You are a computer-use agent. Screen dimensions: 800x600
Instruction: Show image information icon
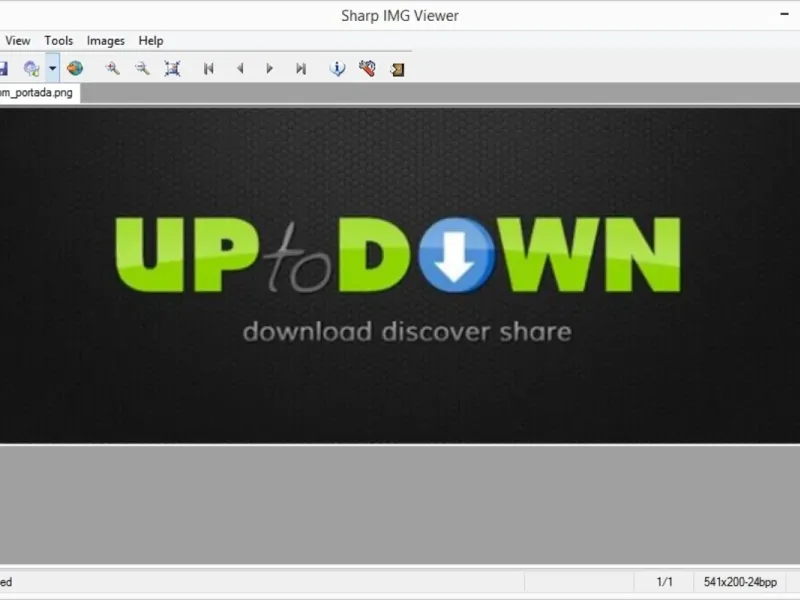337,68
